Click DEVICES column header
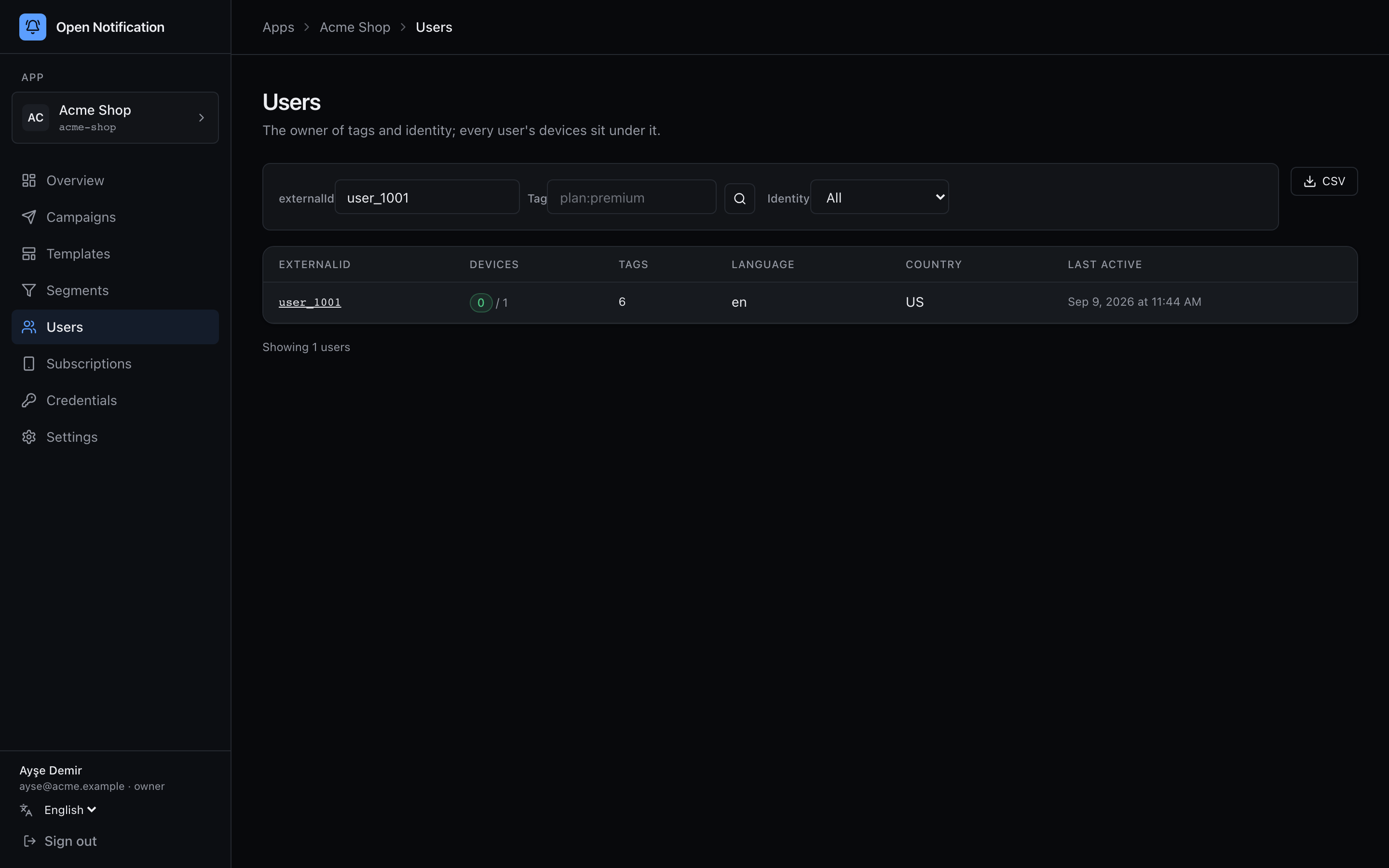 point(494,265)
